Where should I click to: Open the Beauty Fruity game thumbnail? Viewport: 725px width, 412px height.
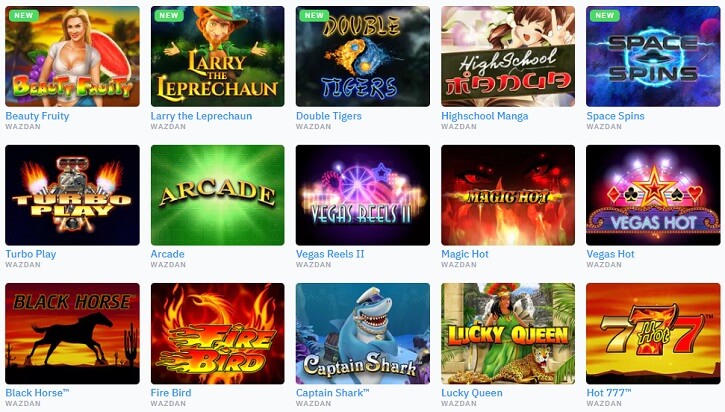point(72,56)
